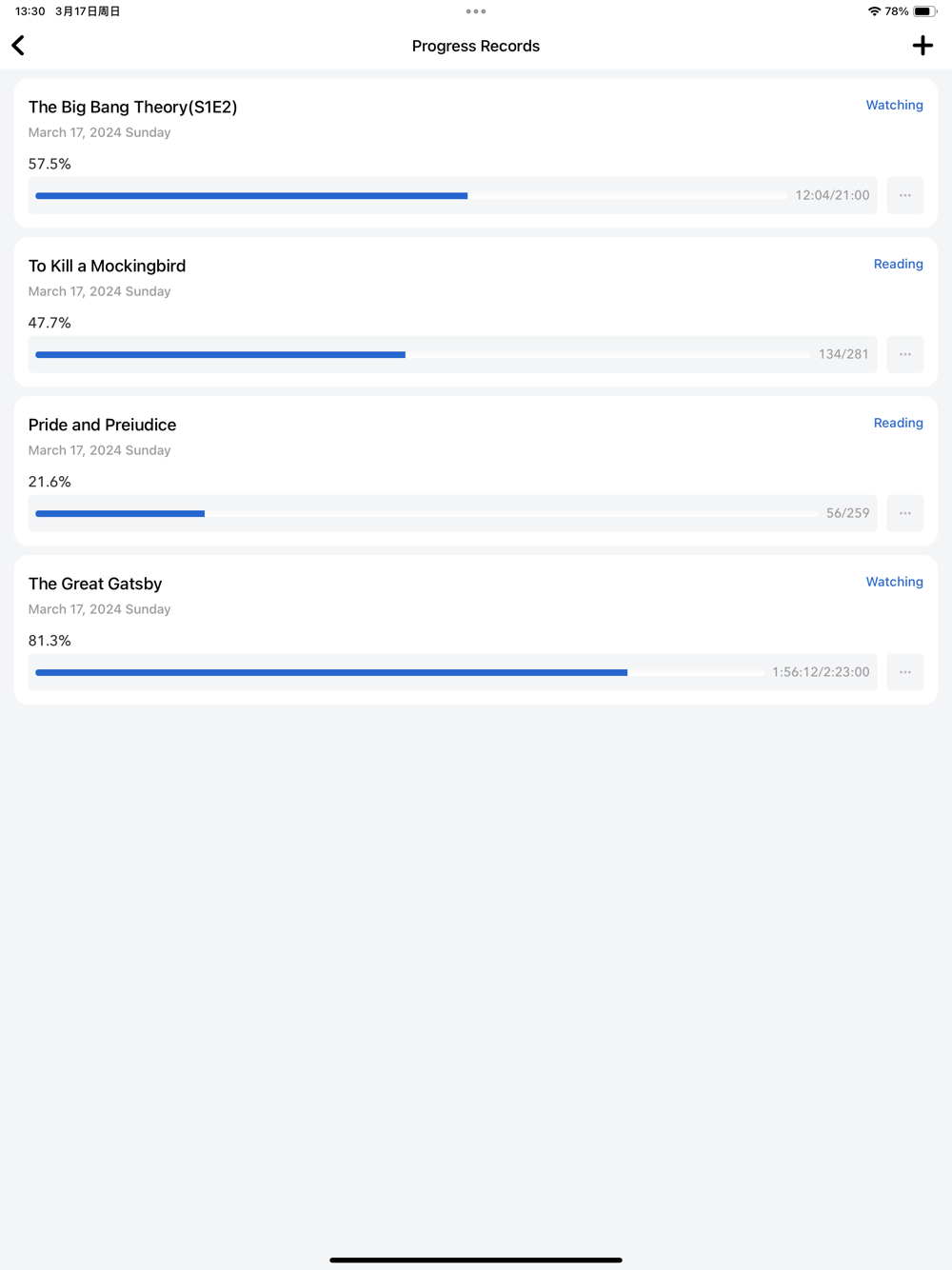Click the Reading status on To Kill a Mockingbird
Viewport: 952px width, 1270px height.
click(898, 264)
